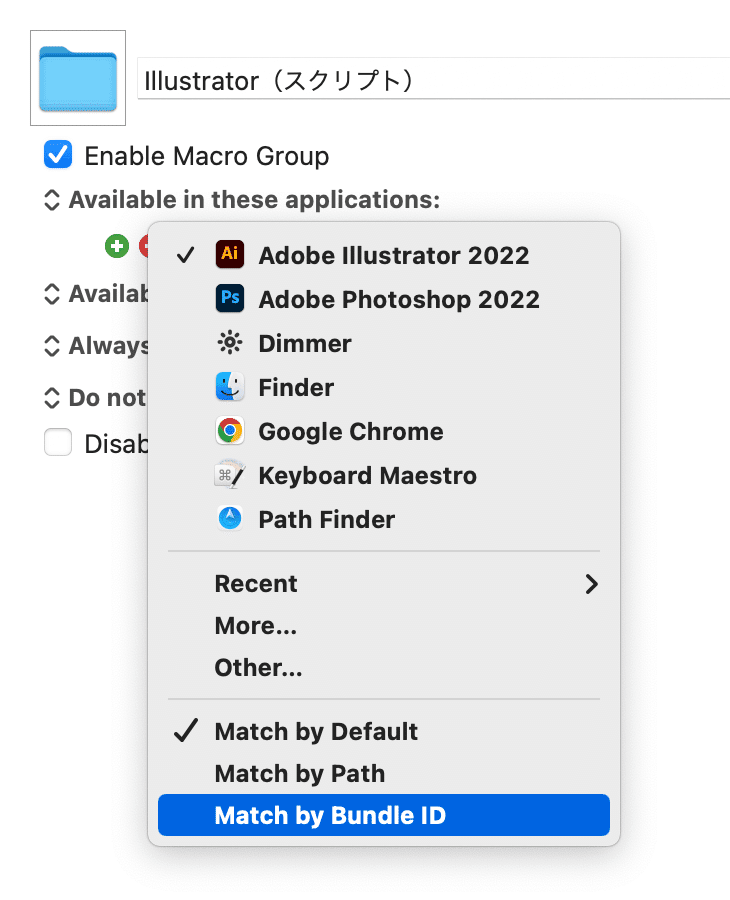Viewport: 730px width, 900px height.
Task: Click the group name field Illustrator
Action: 433,79
